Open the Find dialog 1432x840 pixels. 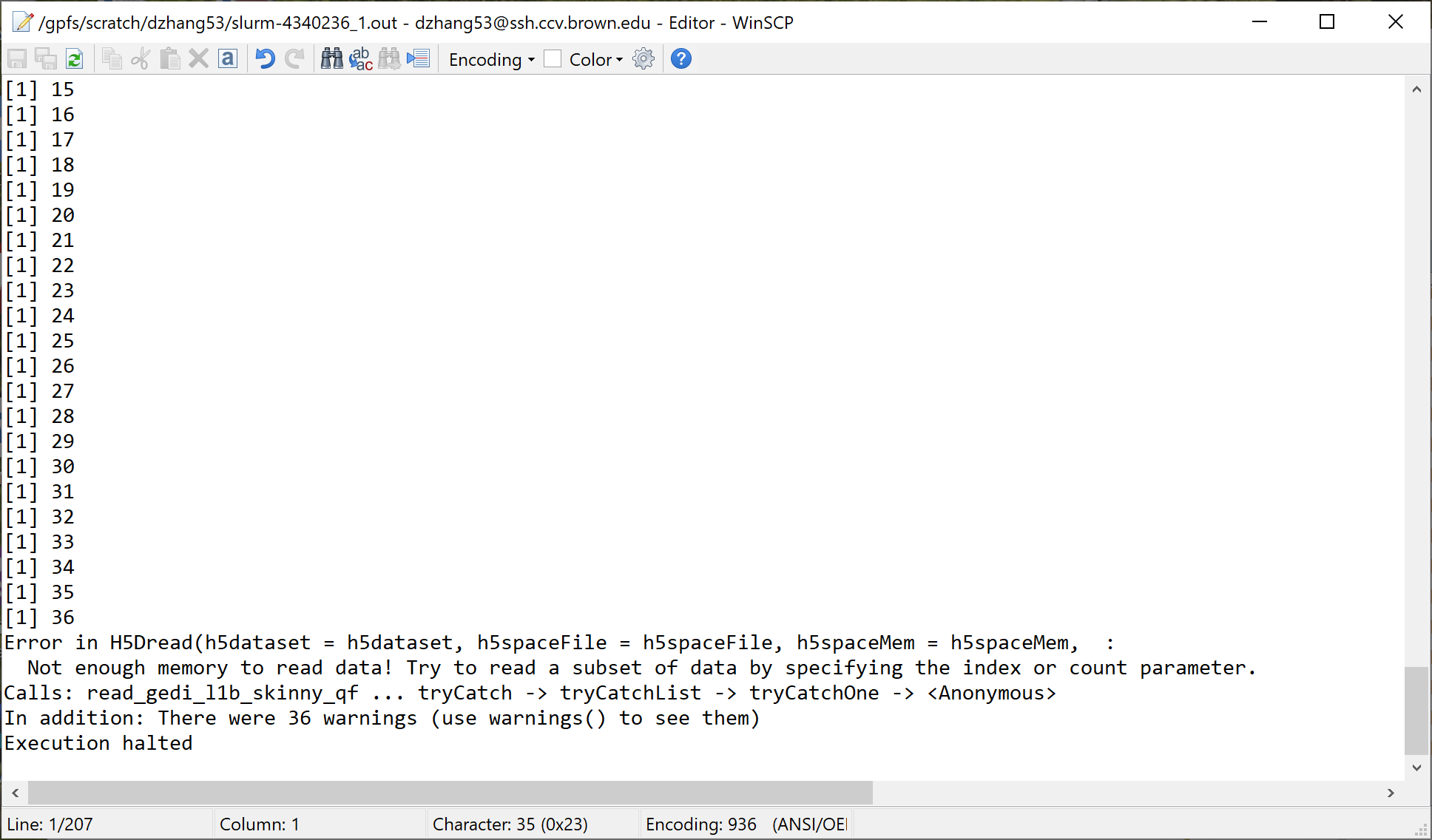tap(331, 58)
